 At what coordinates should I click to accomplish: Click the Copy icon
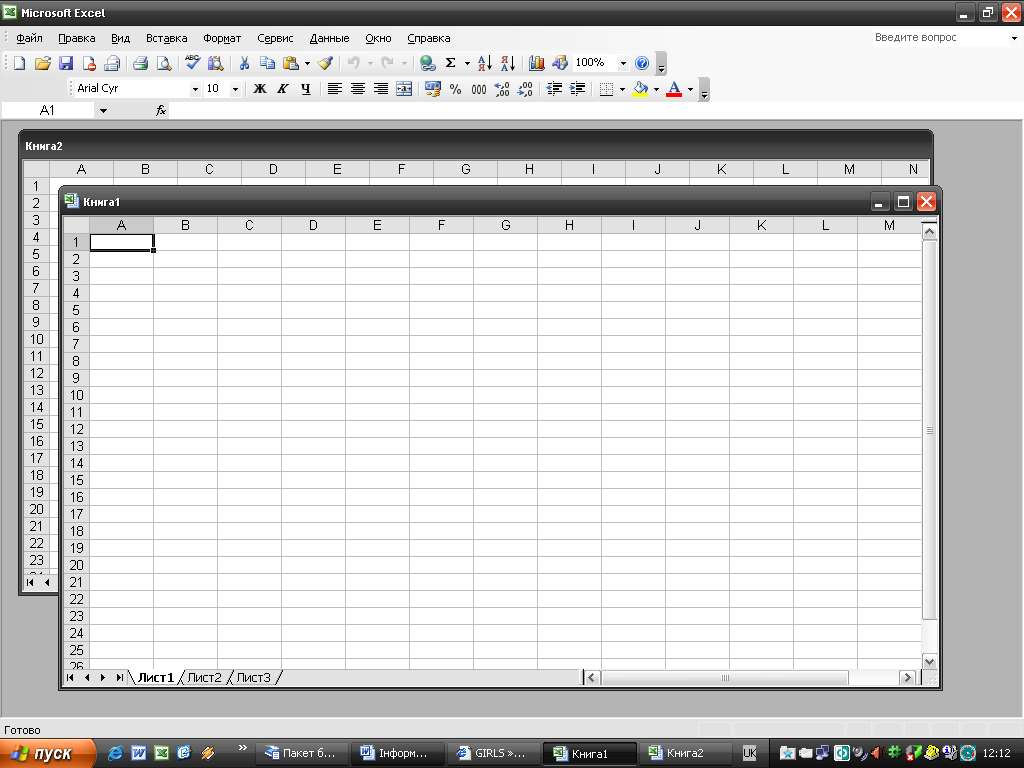267,63
